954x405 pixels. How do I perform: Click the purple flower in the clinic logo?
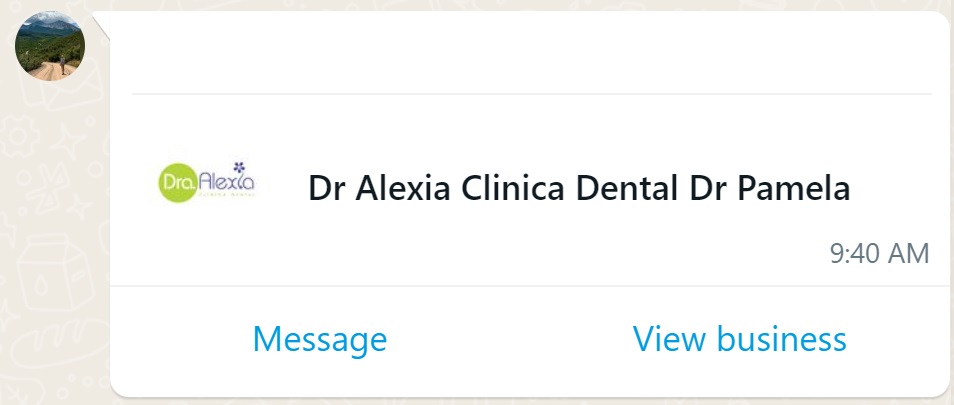tap(238, 167)
